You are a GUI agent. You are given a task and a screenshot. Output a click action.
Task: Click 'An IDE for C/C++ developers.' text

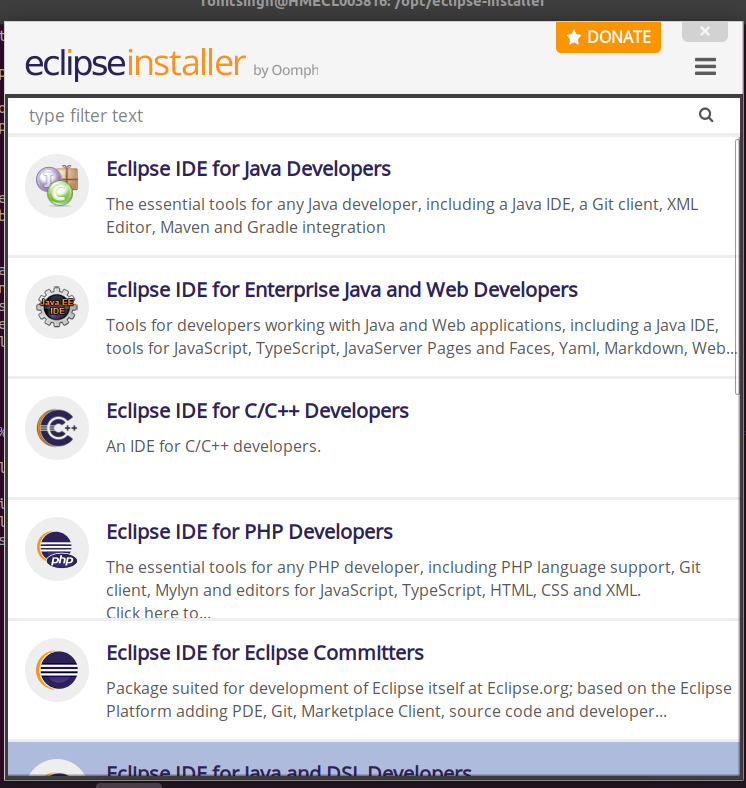tap(213, 446)
